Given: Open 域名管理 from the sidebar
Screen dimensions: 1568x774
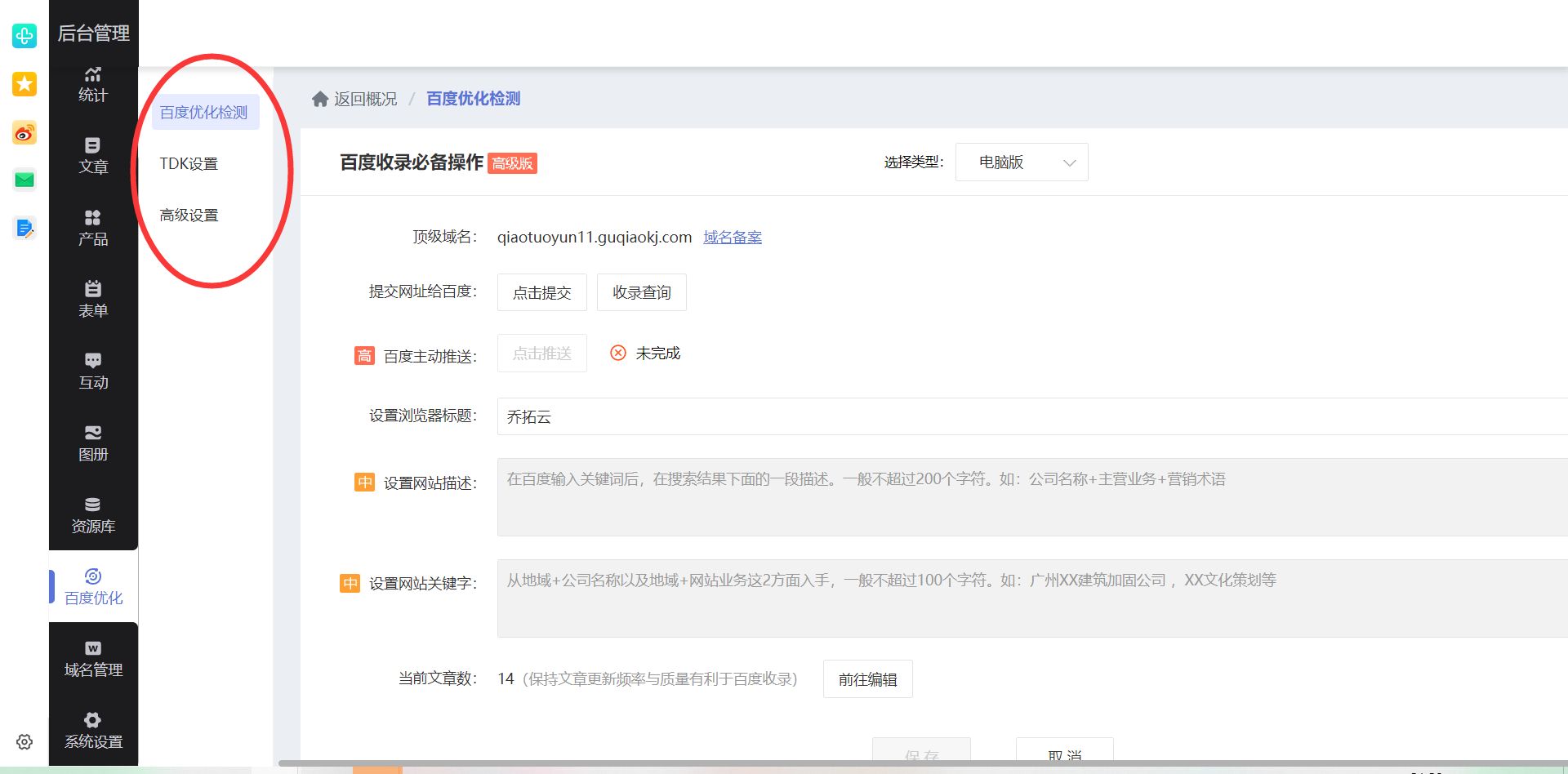Looking at the screenshot, I should tap(93, 659).
